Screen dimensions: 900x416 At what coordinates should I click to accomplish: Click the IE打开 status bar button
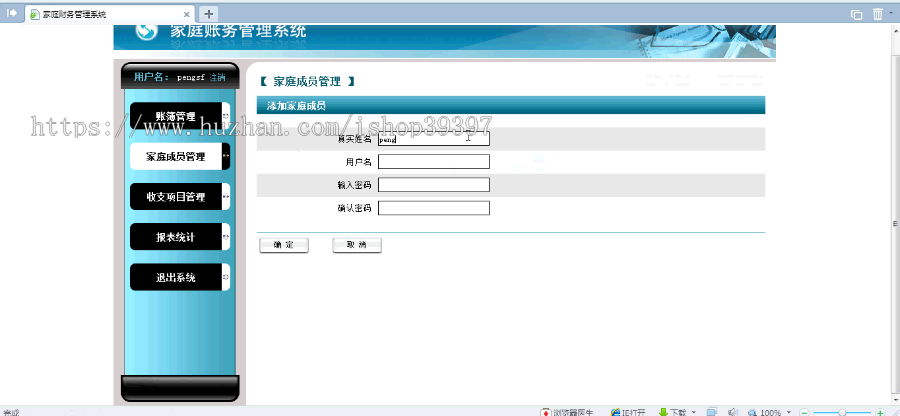(628, 412)
